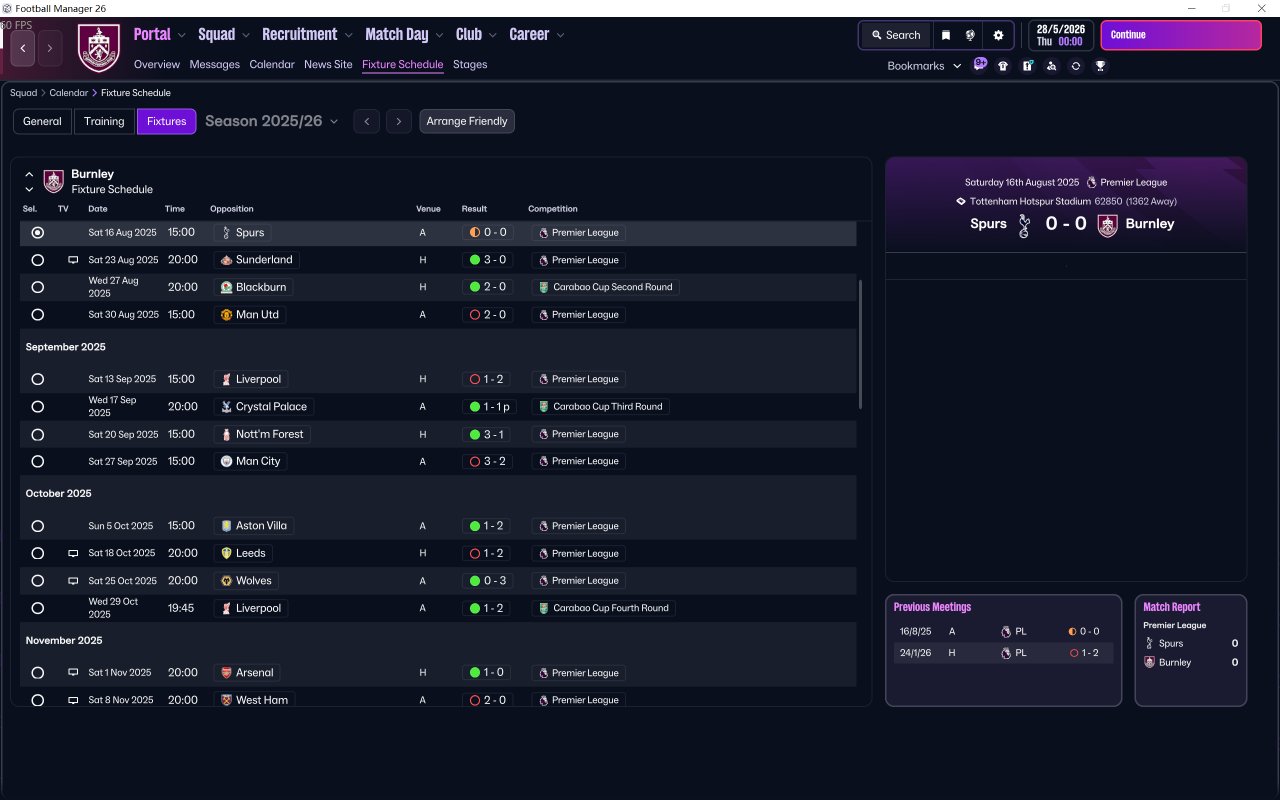
Task: Click the shirt bookmark shortcut icon
Action: pos(1003,66)
